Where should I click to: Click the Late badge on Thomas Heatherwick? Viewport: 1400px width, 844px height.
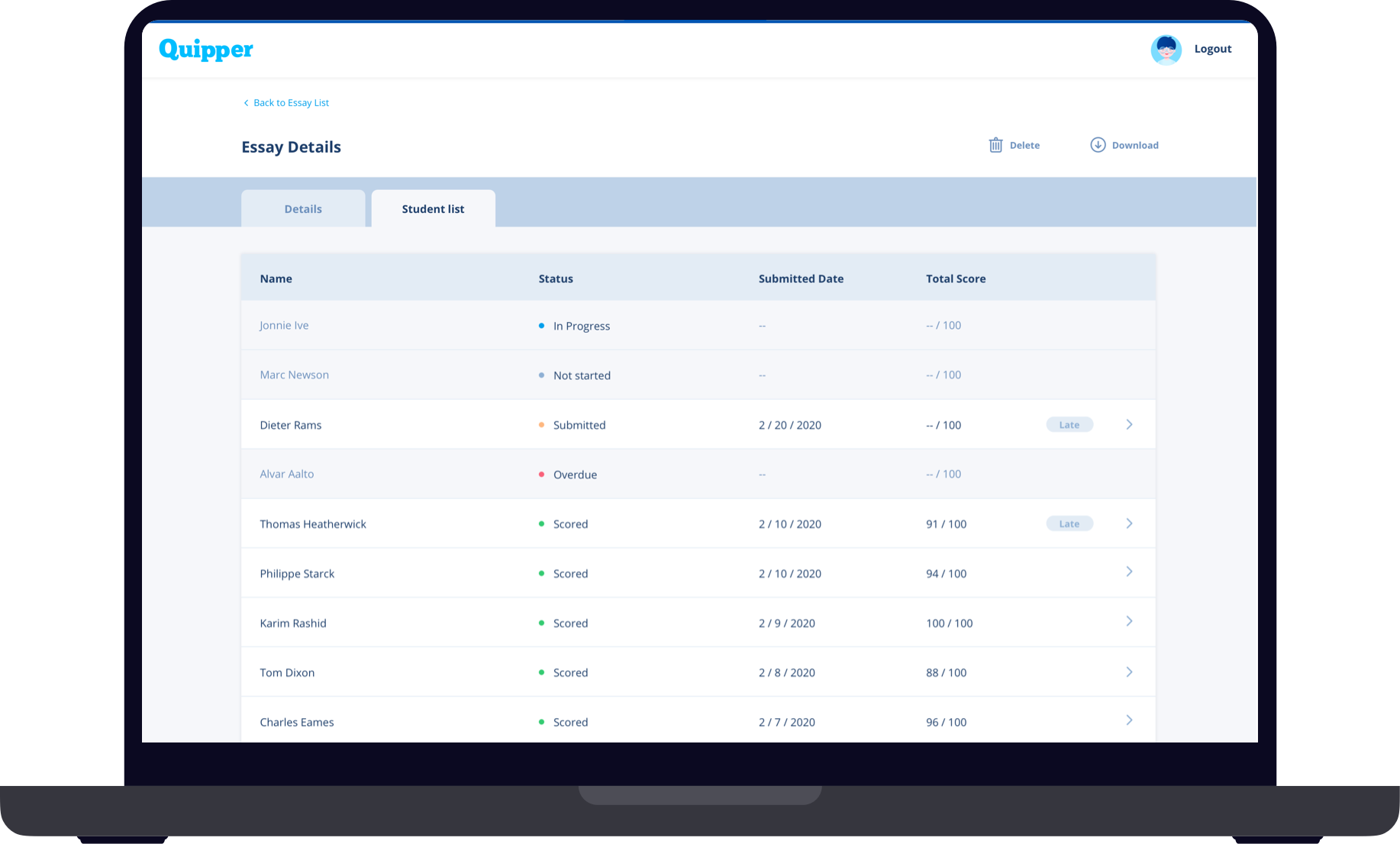click(1069, 524)
